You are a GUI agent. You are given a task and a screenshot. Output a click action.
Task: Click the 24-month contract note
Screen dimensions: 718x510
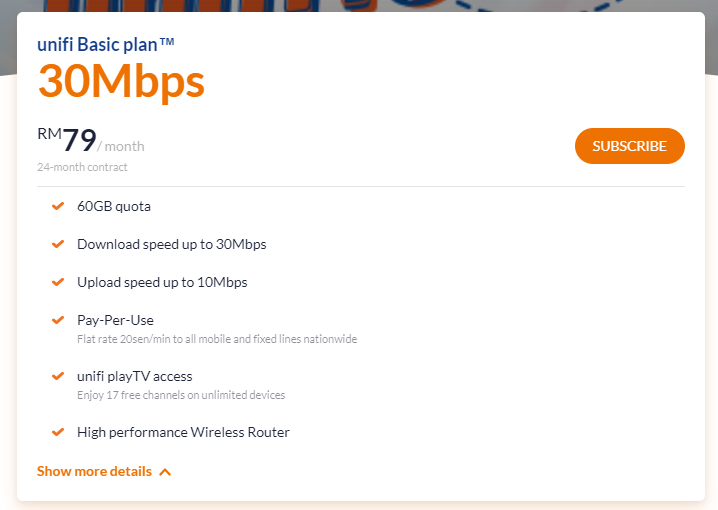tap(82, 167)
